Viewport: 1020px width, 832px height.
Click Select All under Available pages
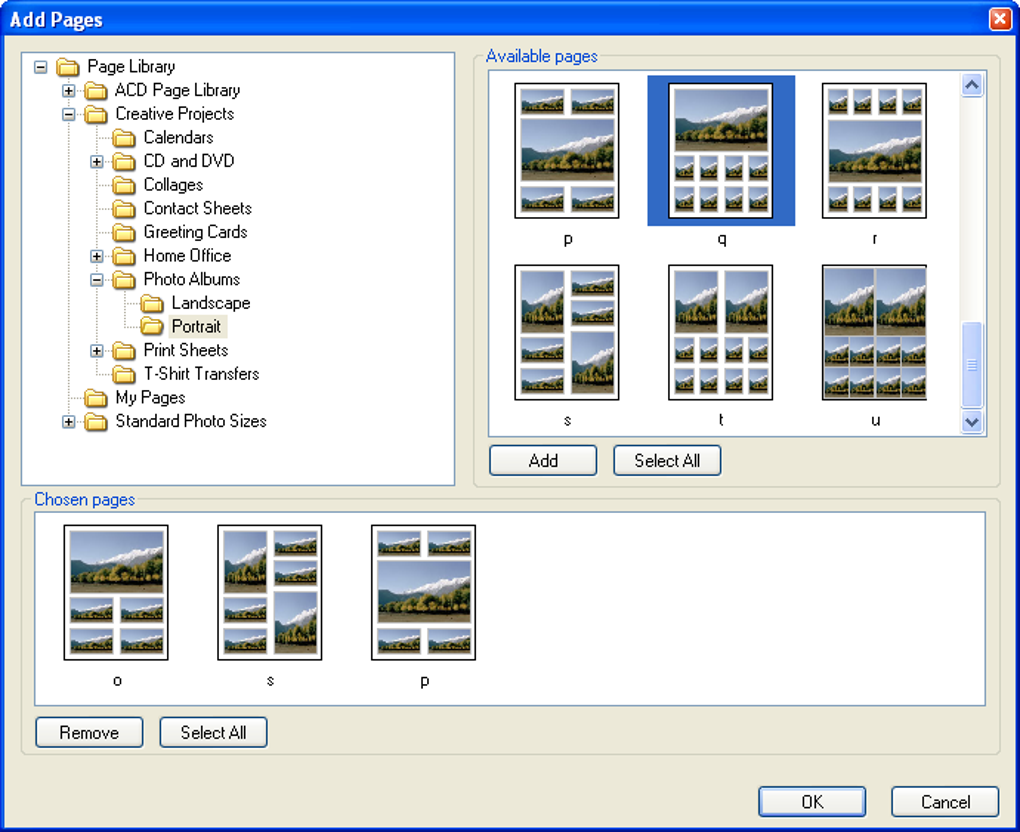[667, 461]
